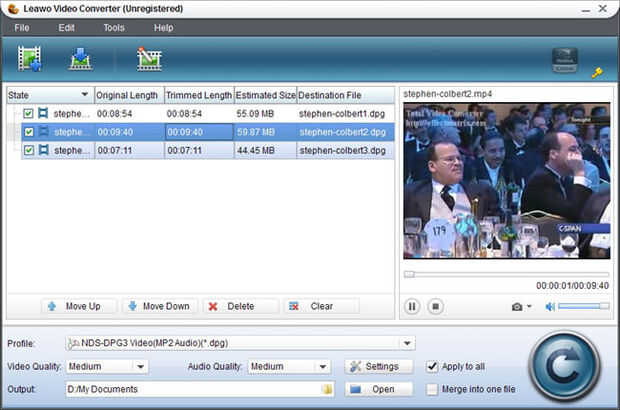
Task: Open the File menu
Action: point(22,28)
